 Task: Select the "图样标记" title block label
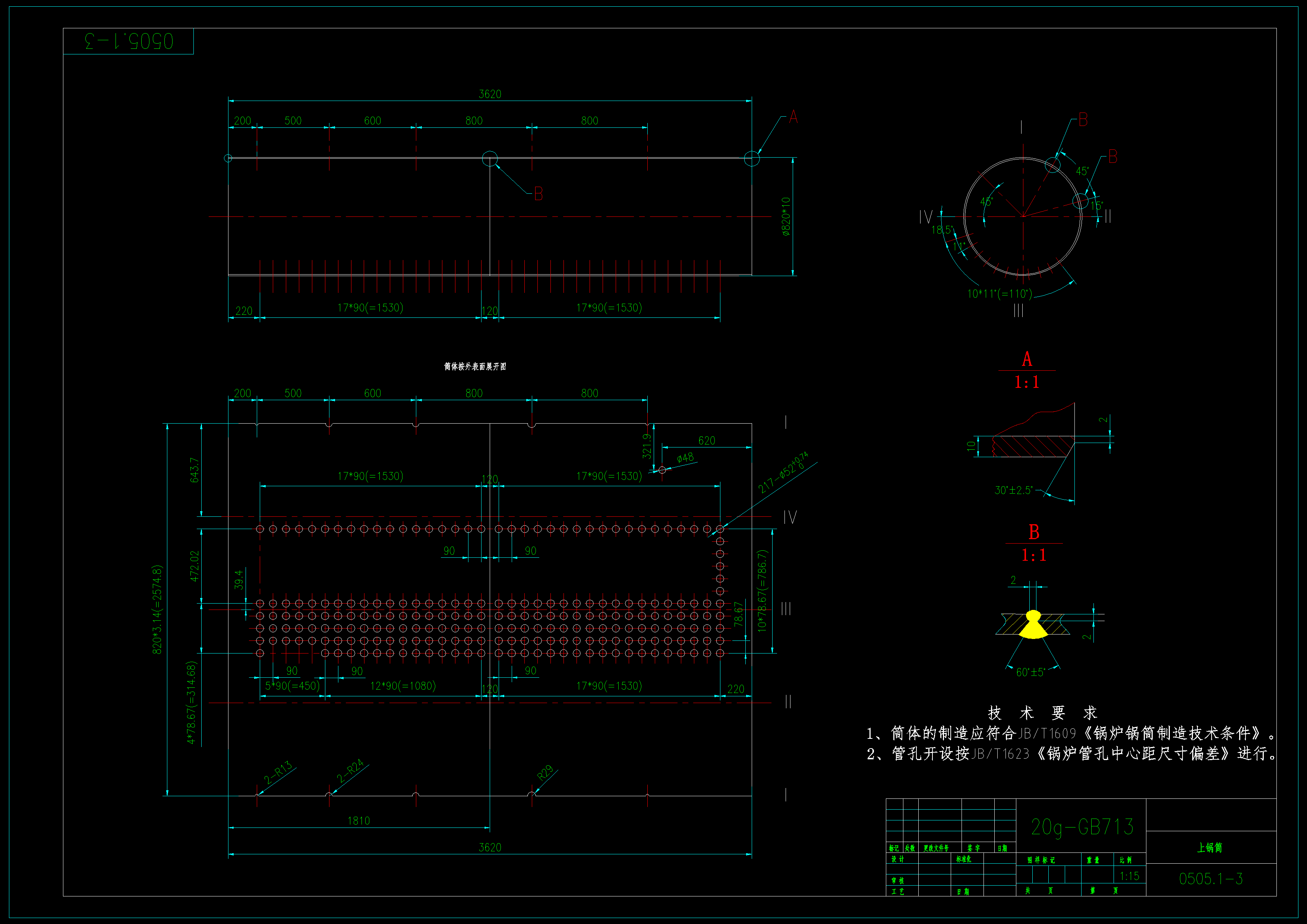(1041, 860)
